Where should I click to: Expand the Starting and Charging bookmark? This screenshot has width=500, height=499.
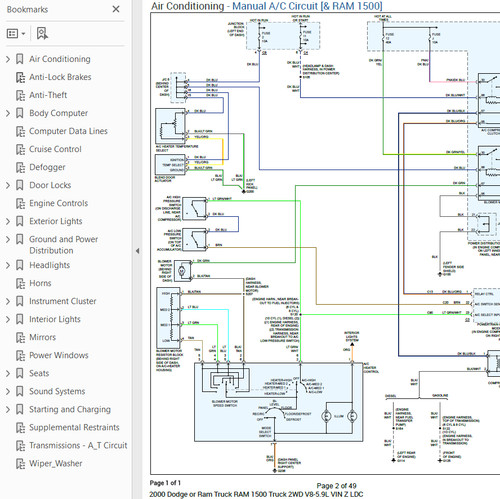(8, 409)
